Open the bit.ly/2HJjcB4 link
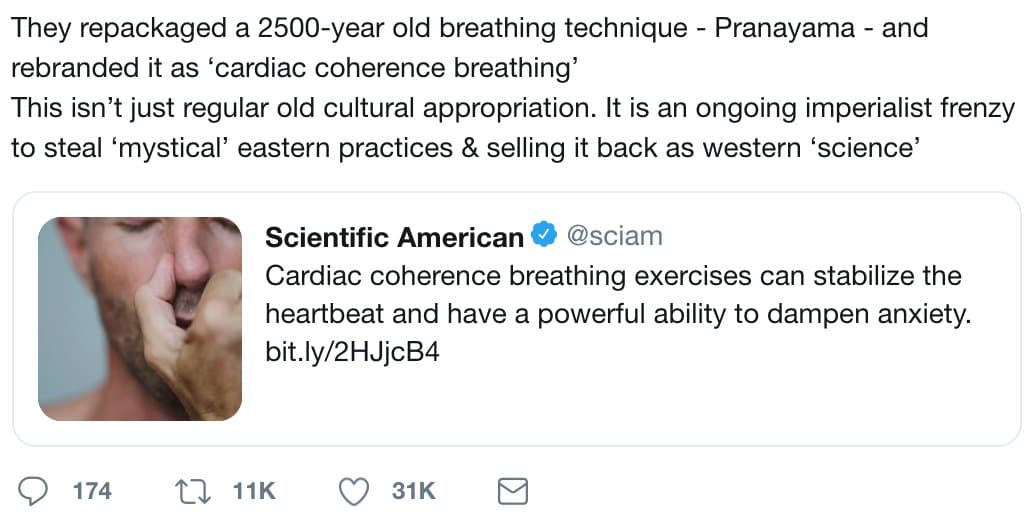The width and height of the screenshot is (1030, 520). 352,353
